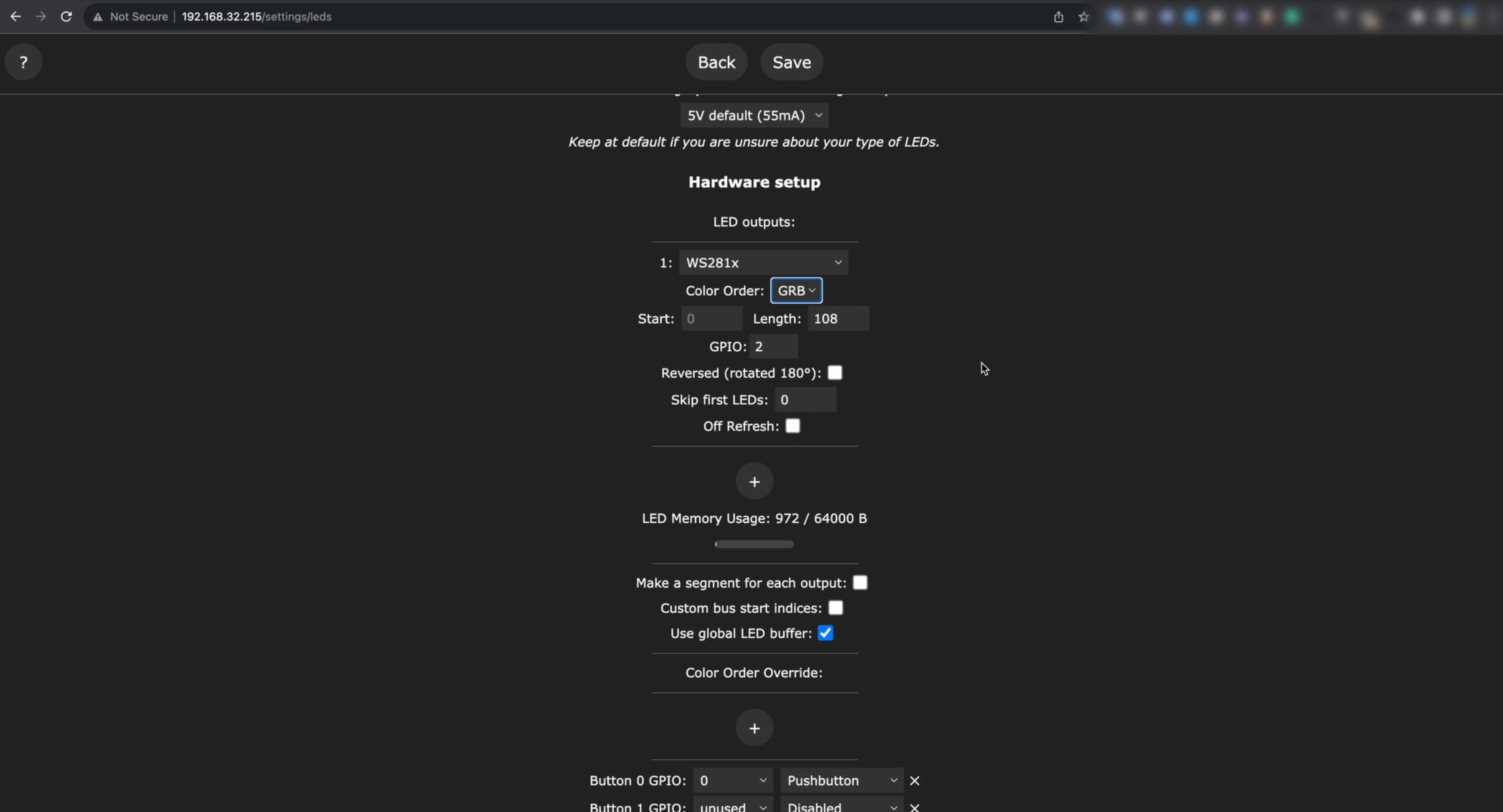Expand the 5V default (55mA) dropdown

[754, 115]
